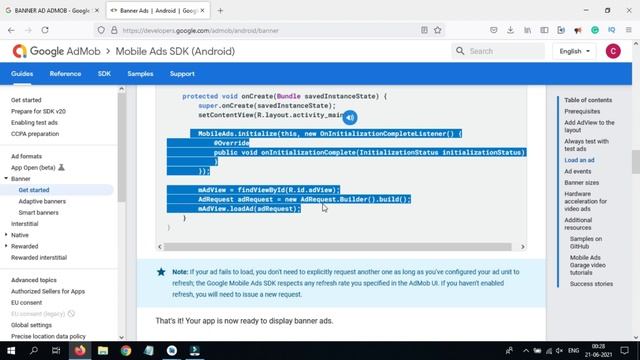640x360 pixels.
Task: Reload the current page
Action: [x=45, y=30]
